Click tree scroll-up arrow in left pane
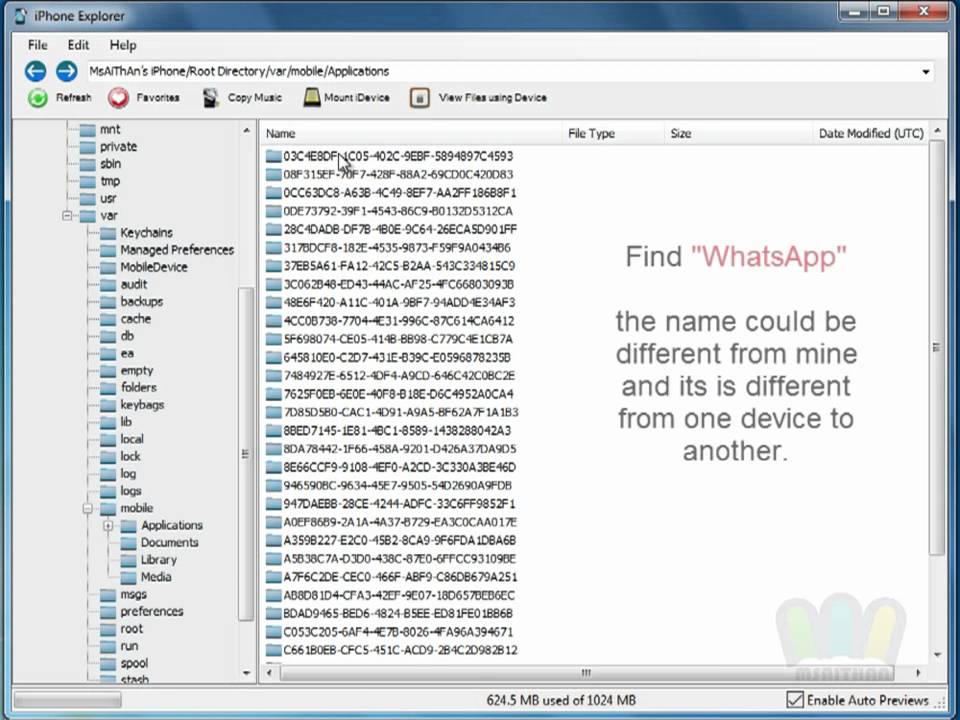Viewport: 960px width, 720px height. click(246, 130)
